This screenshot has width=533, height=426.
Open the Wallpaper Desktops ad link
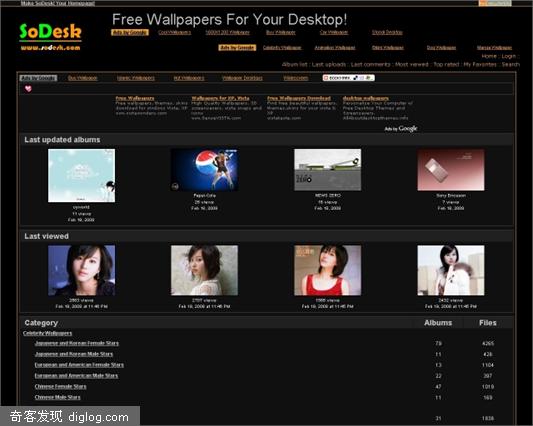[242, 78]
